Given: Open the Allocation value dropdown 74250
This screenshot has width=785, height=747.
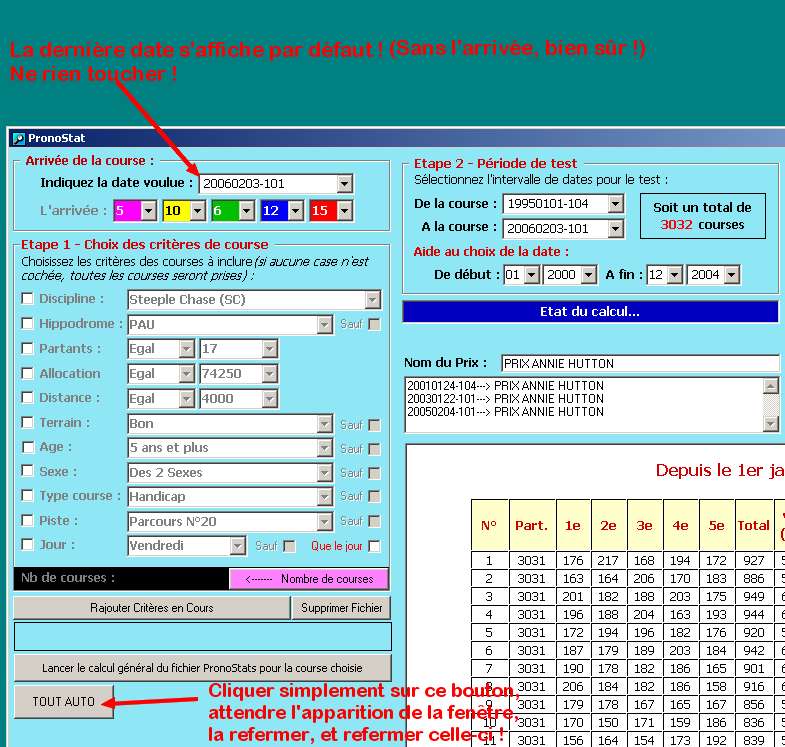Looking at the screenshot, I should 269,374.
